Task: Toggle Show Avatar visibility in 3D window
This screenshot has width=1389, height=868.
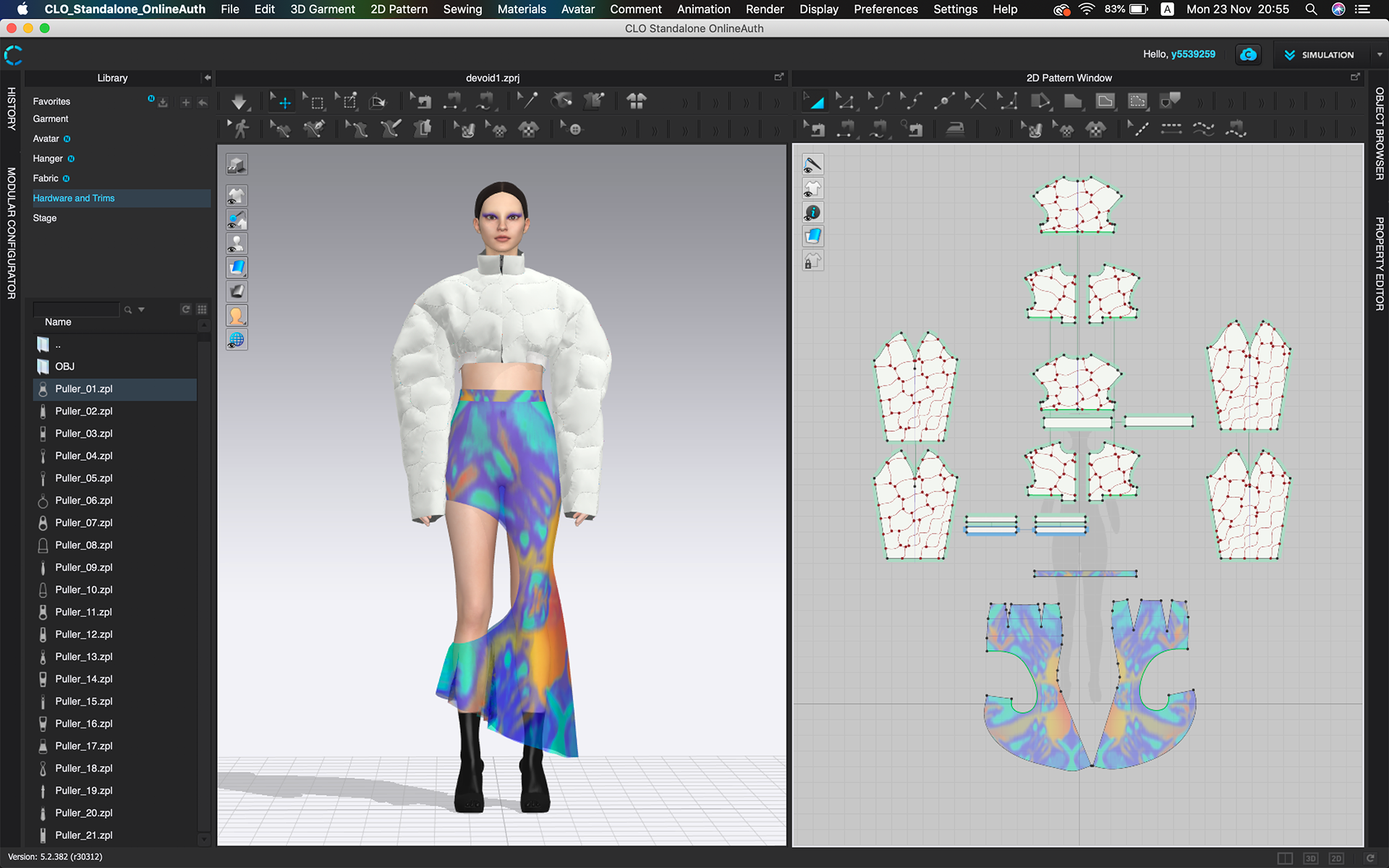Action: (x=237, y=244)
